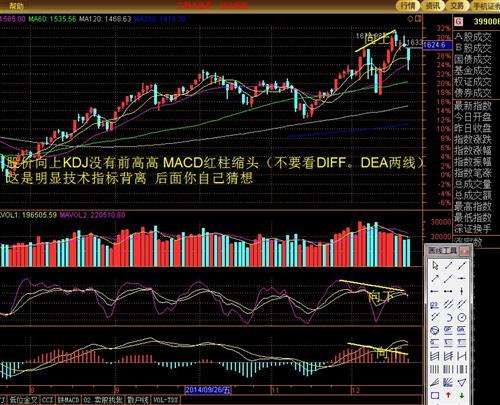Select the triangle drawing tool
This screenshot has width=500, height=405.
(462, 382)
